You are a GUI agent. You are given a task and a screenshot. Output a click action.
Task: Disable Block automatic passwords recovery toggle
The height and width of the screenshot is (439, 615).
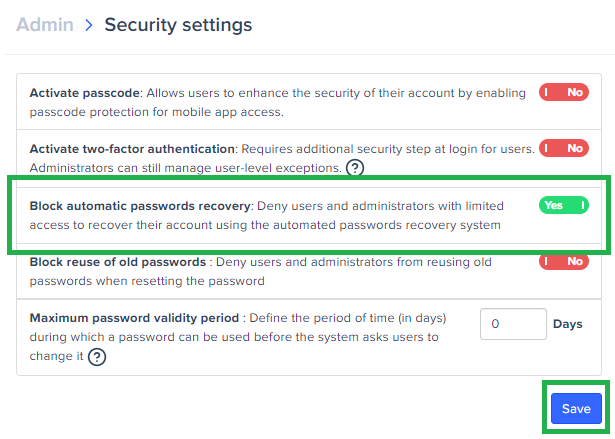(x=563, y=205)
